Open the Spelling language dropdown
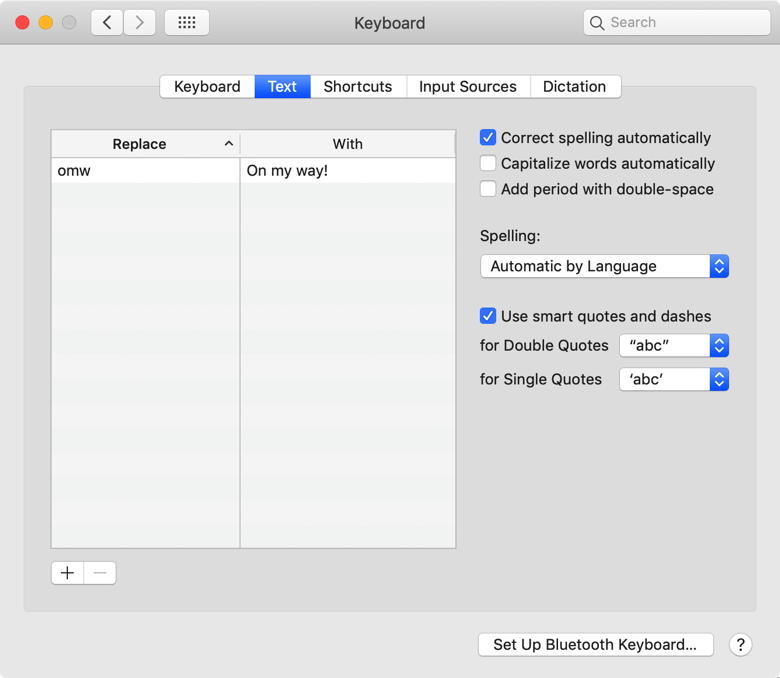Image resolution: width=780 pixels, height=678 pixels. [604, 266]
